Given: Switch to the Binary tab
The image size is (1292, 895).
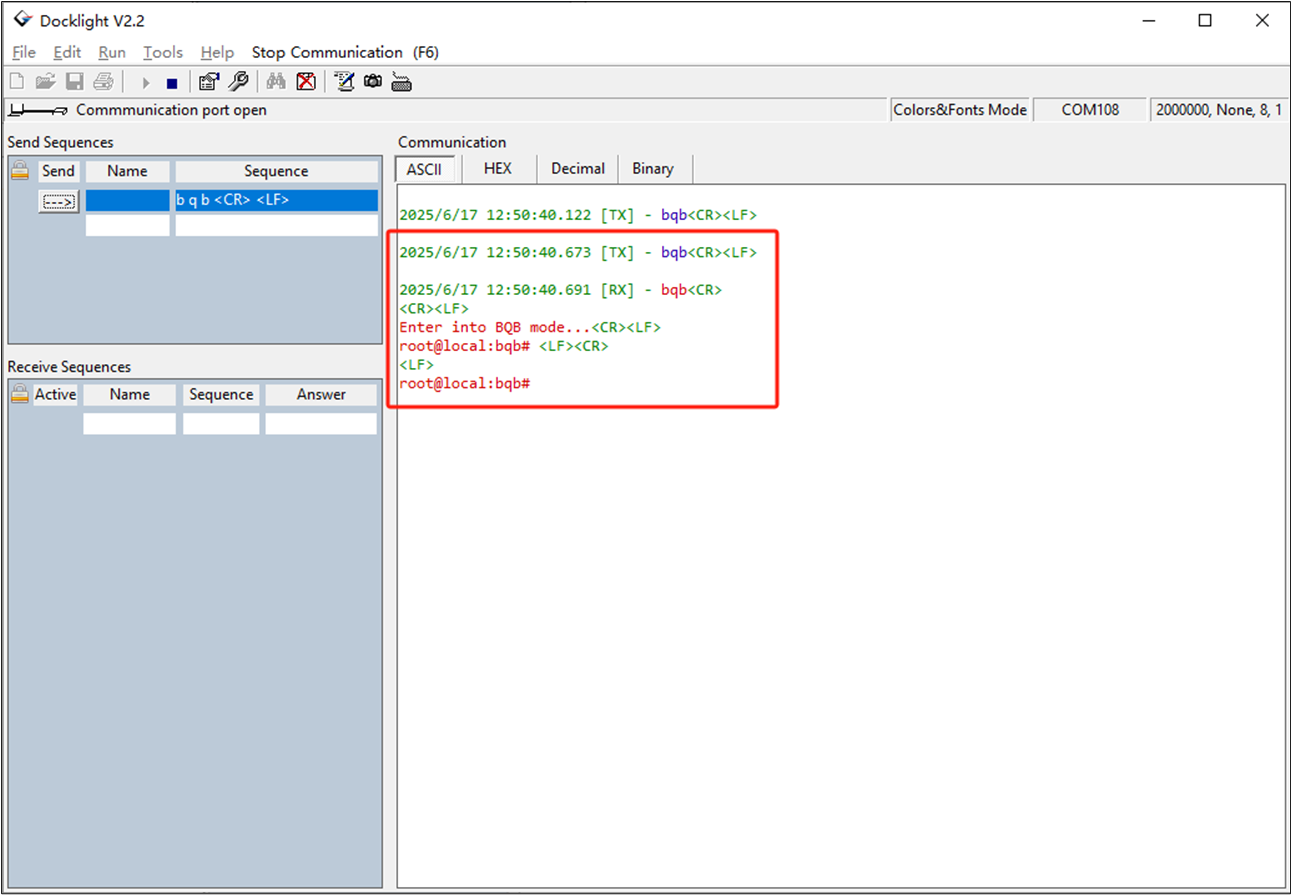Looking at the screenshot, I should coord(653,169).
